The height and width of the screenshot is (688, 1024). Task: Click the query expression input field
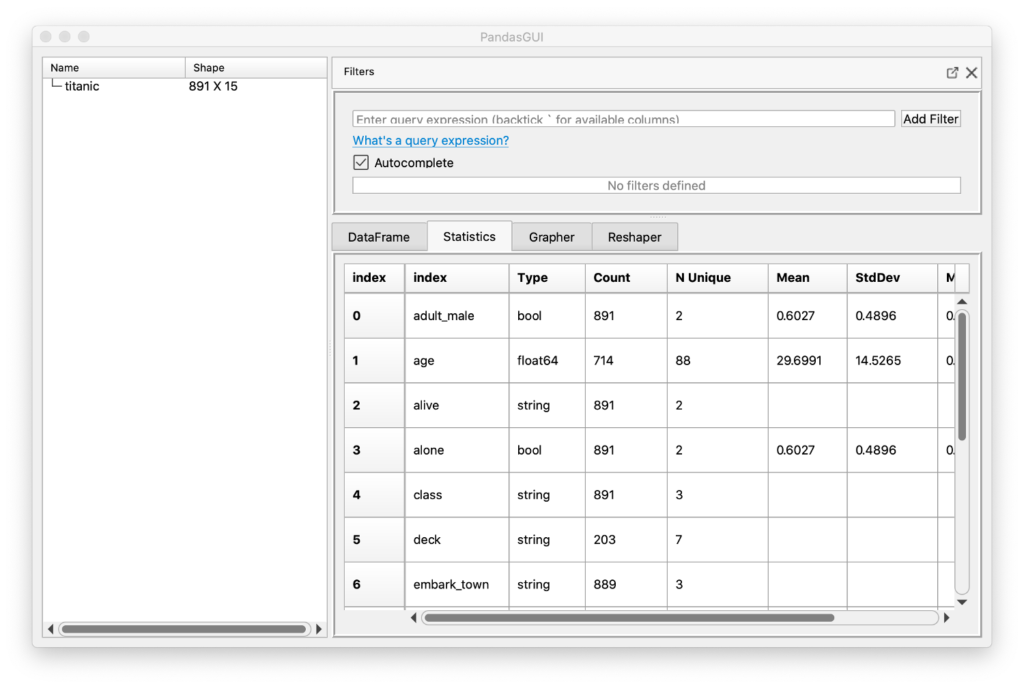click(x=623, y=119)
